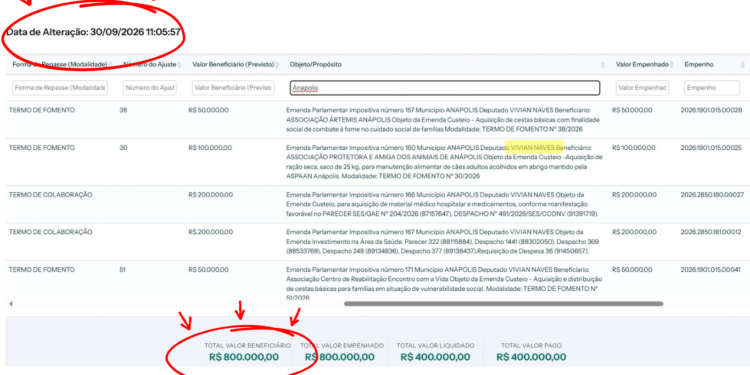Screen dimensions: 750x375
Task: Click empenho 2026.2850.180.00027
Action: 712,195
